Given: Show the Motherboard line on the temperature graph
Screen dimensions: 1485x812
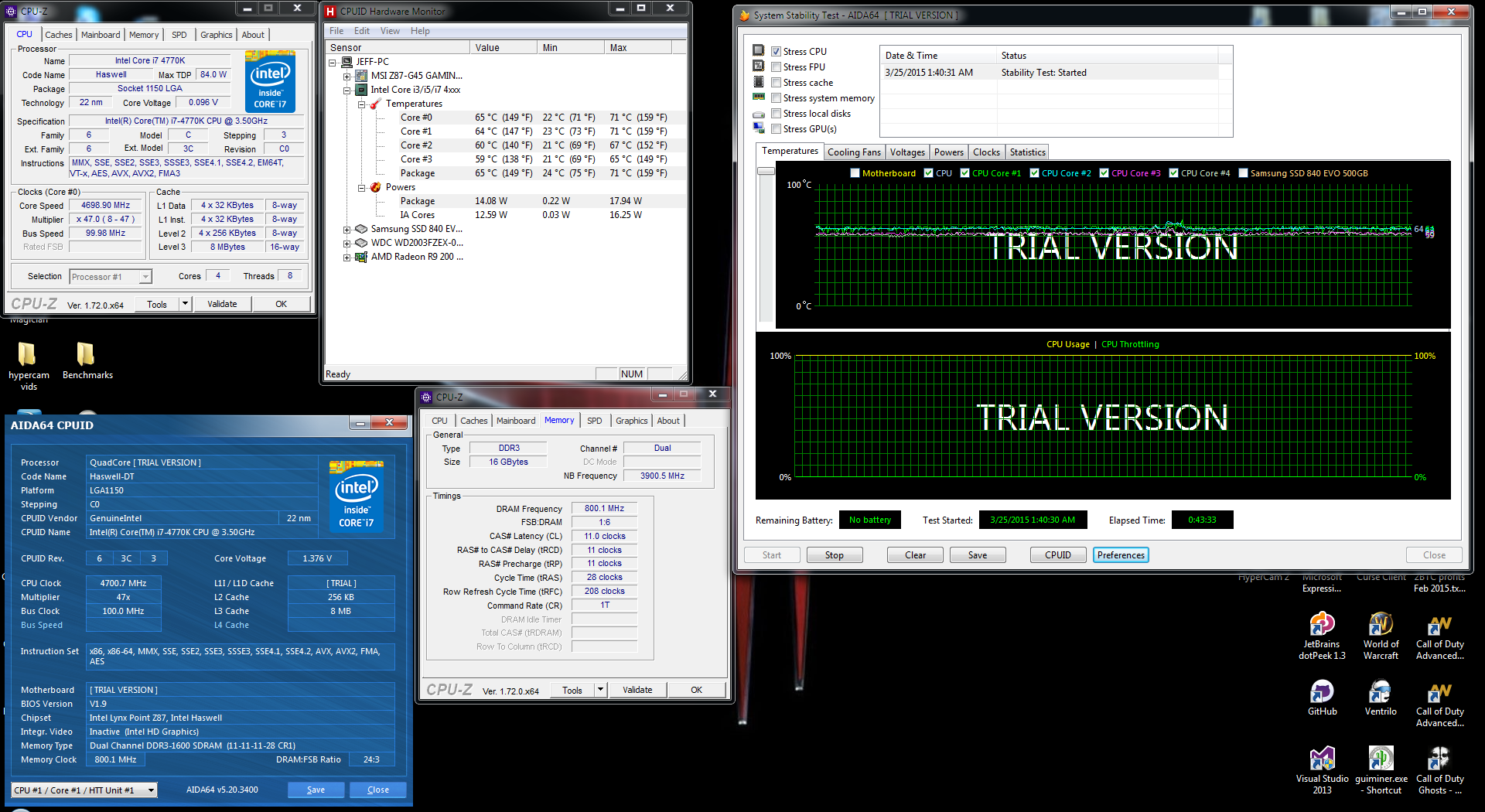Looking at the screenshot, I should pos(855,173).
